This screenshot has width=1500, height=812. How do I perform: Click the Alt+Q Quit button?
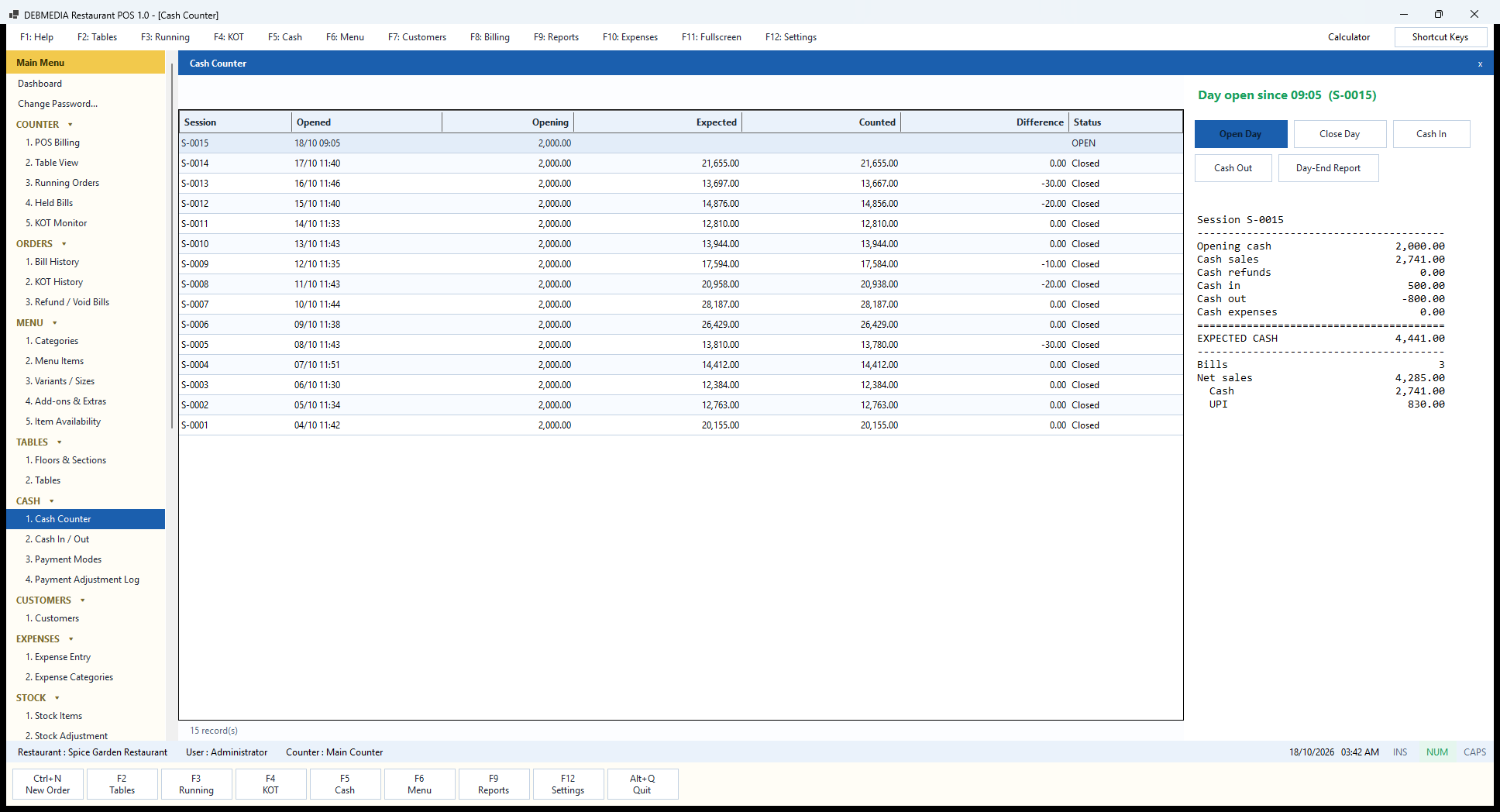coord(642,784)
